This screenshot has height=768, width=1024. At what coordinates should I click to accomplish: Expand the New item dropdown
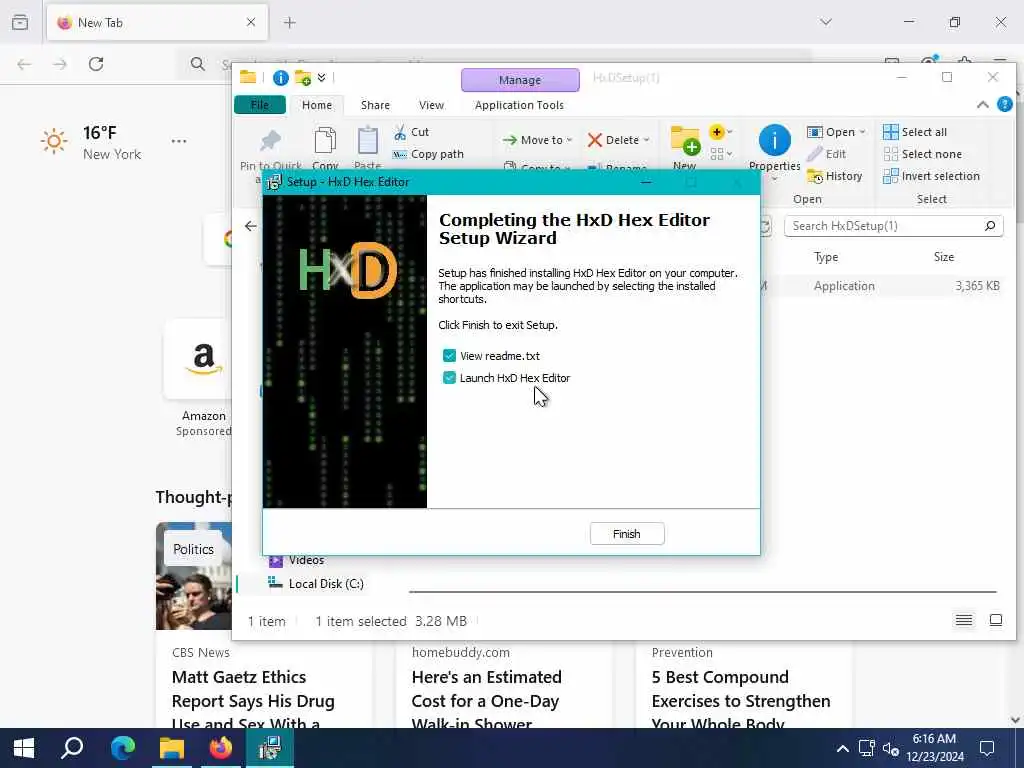pyautogui.click(x=720, y=132)
